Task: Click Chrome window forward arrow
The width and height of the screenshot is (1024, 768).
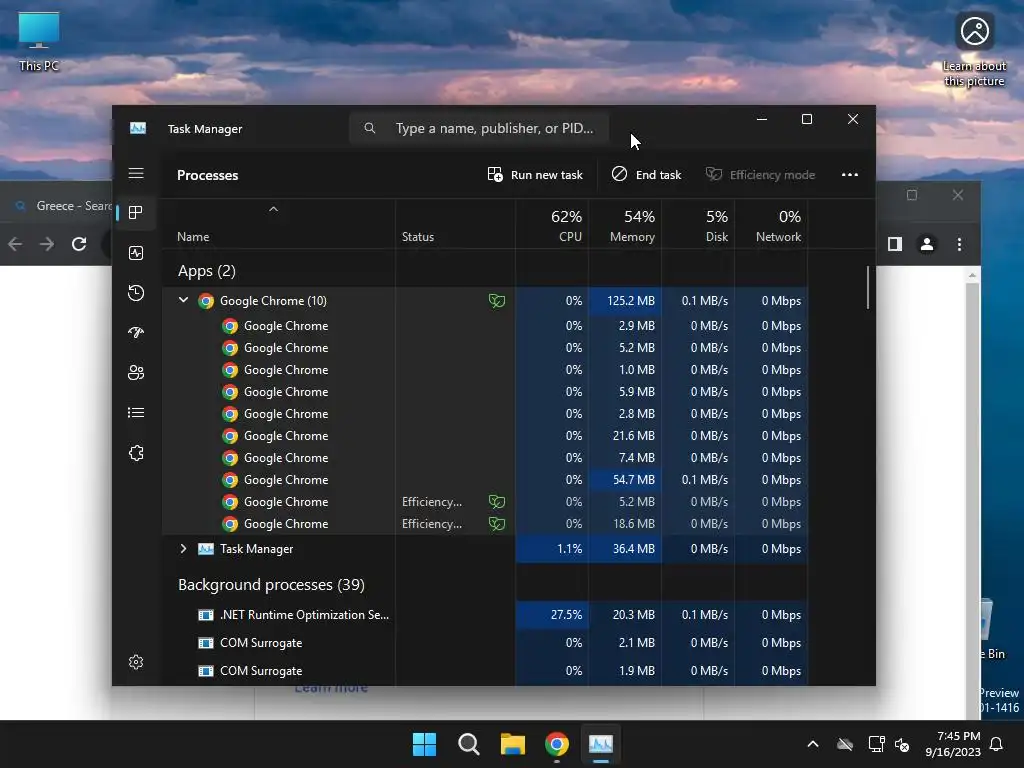Action: click(46, 244)
